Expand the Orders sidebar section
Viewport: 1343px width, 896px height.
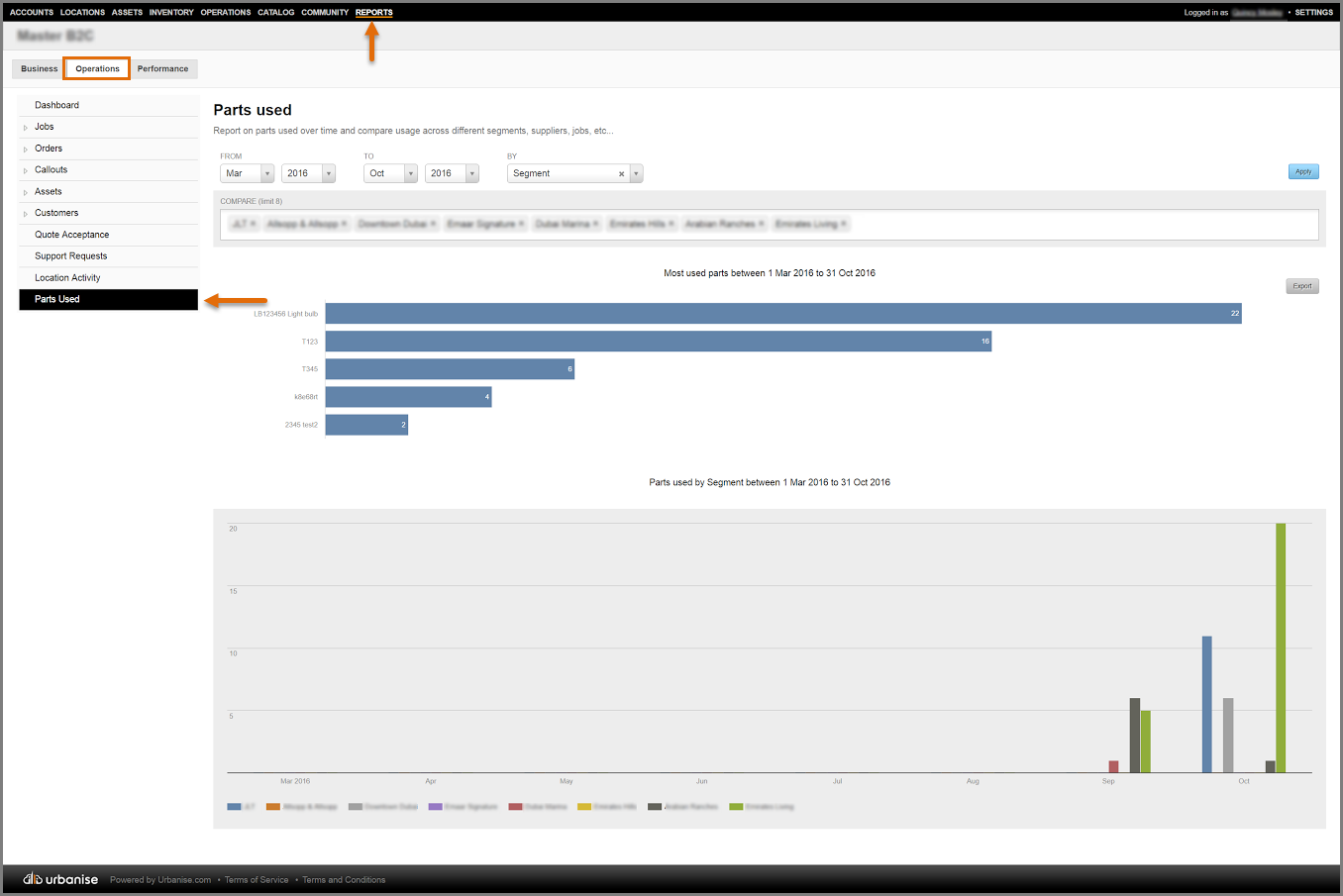pyautogui.click(x=26, y=149)
